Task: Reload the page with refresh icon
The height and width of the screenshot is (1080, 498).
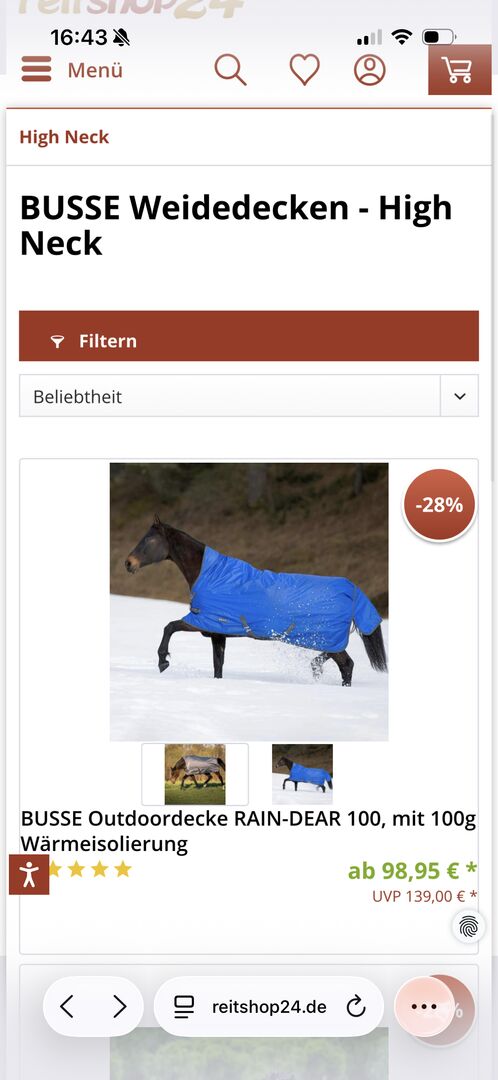Action: (355, 1007)
